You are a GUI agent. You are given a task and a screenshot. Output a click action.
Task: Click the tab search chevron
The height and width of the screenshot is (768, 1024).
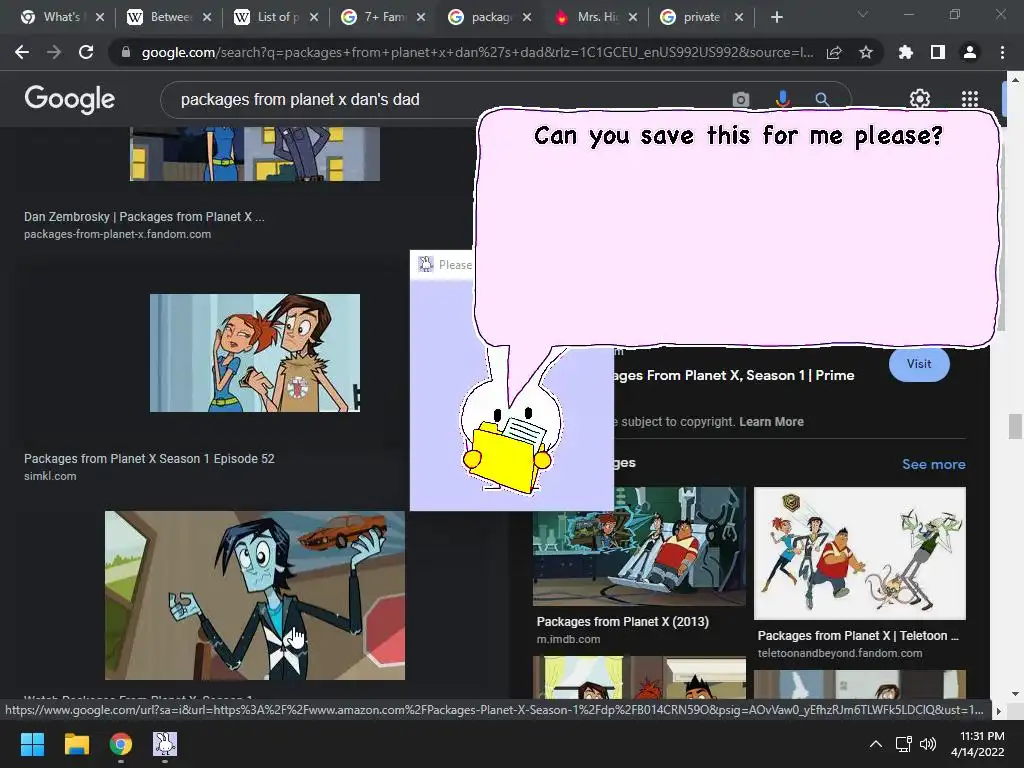coord(863,14)
